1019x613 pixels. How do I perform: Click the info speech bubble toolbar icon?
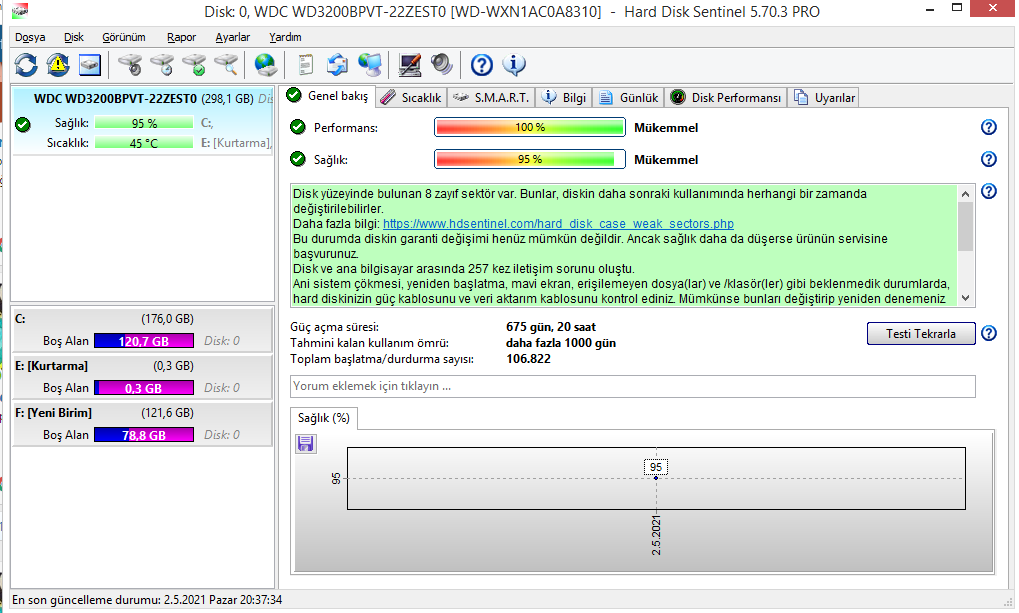pos(513,64)
